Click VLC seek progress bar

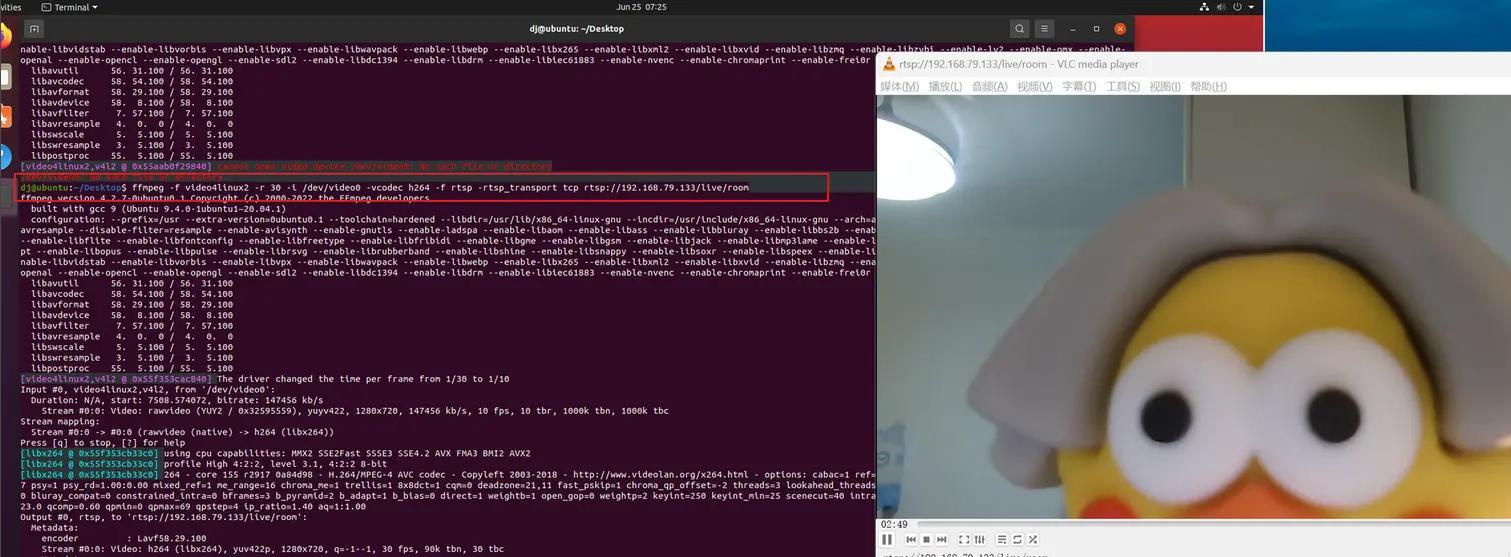click(x=1213, y=524)
